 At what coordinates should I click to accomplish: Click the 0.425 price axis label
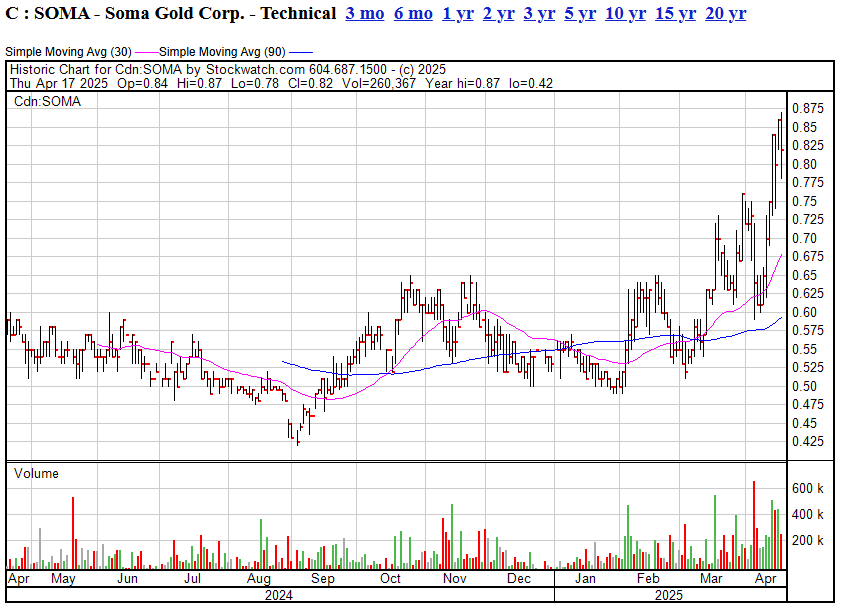click(x=808, y=441)
